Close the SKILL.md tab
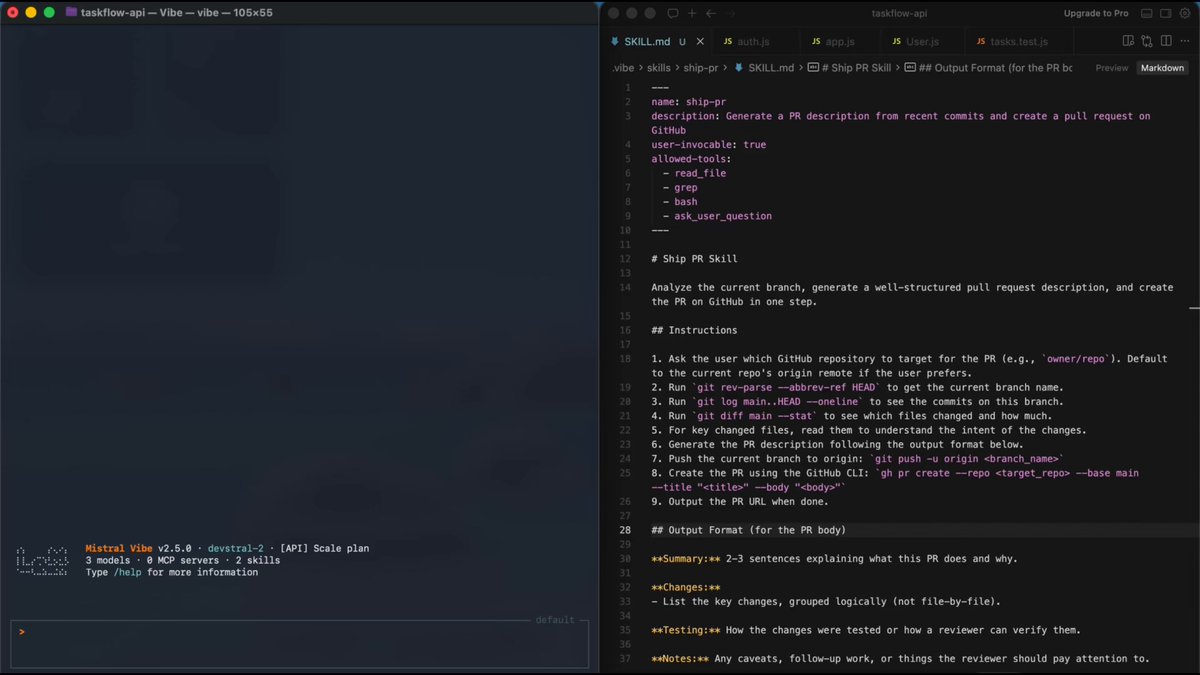Image resolution: width=1200 pixels, height=675 pixels. tap(700, 42)
